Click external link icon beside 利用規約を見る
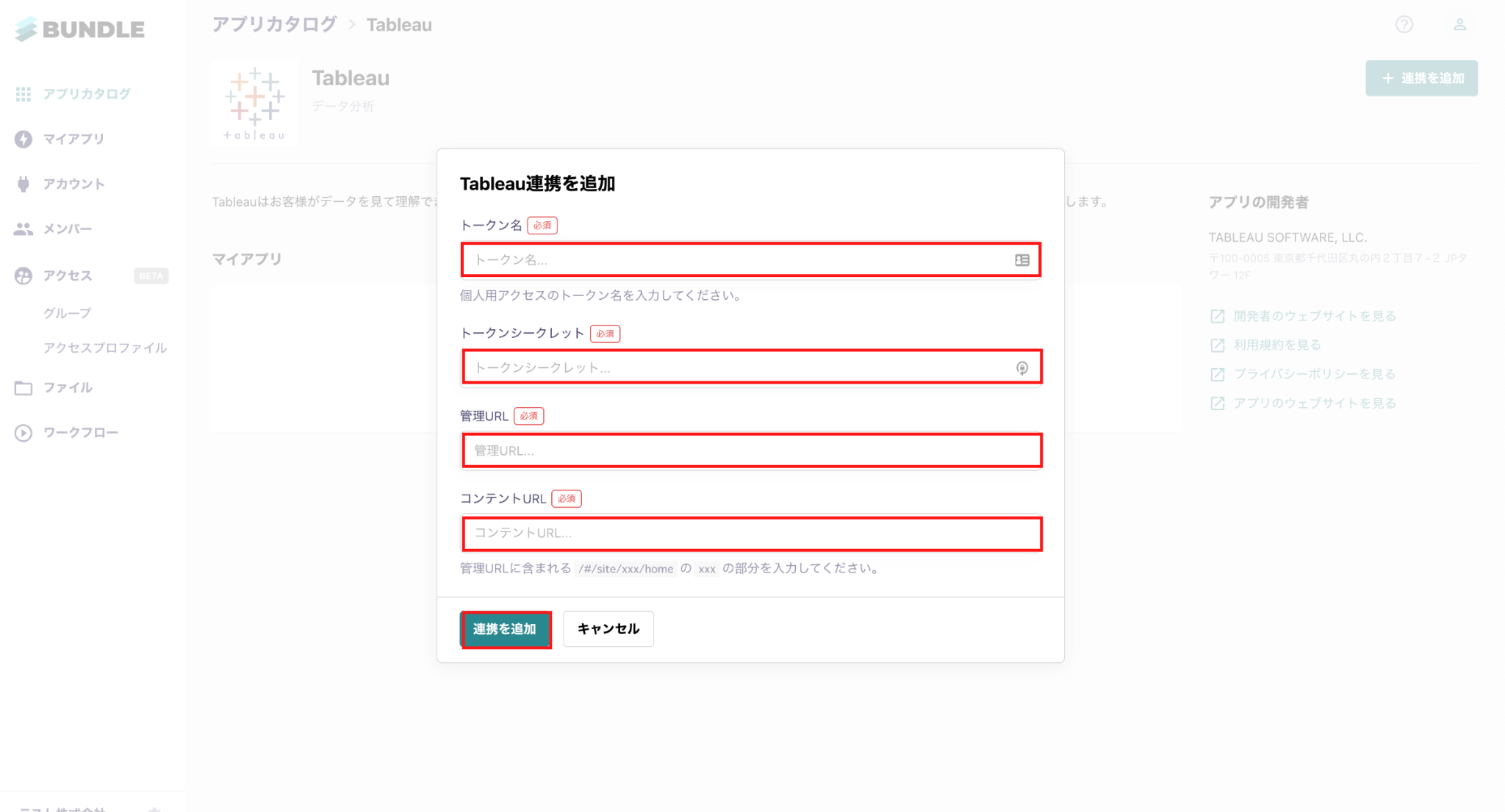Screen dimensions: 1505x812 pos(1218,345)
